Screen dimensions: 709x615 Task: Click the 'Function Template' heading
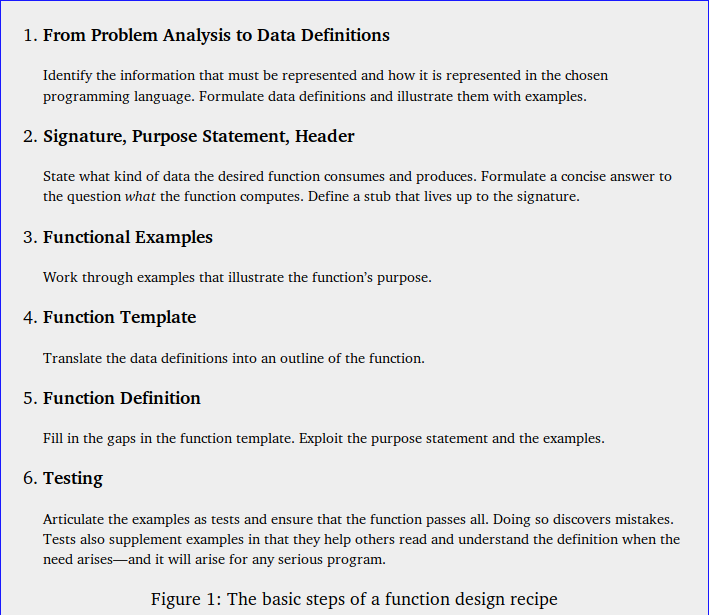(119, 317)
